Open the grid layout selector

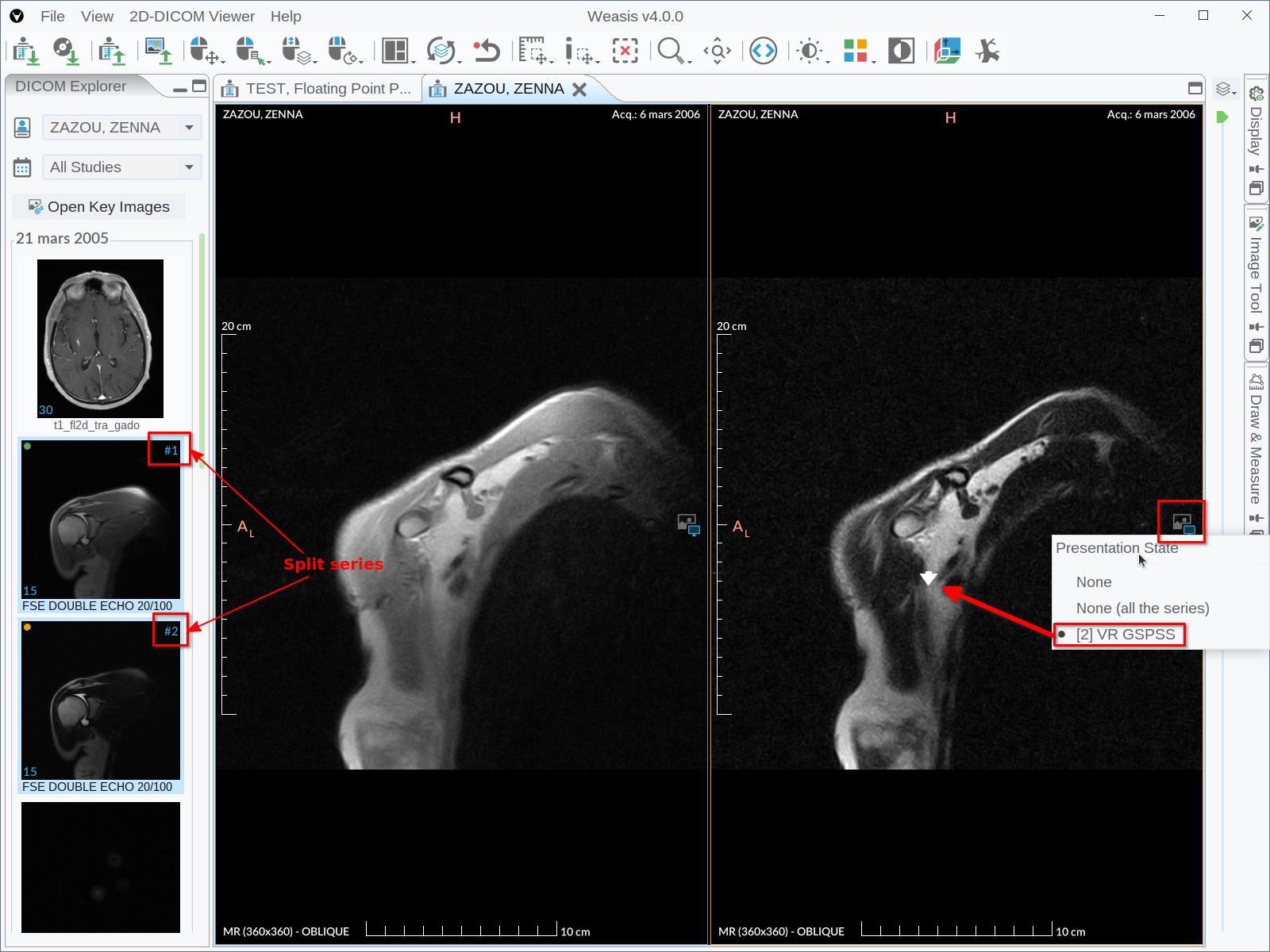point(393,50)
